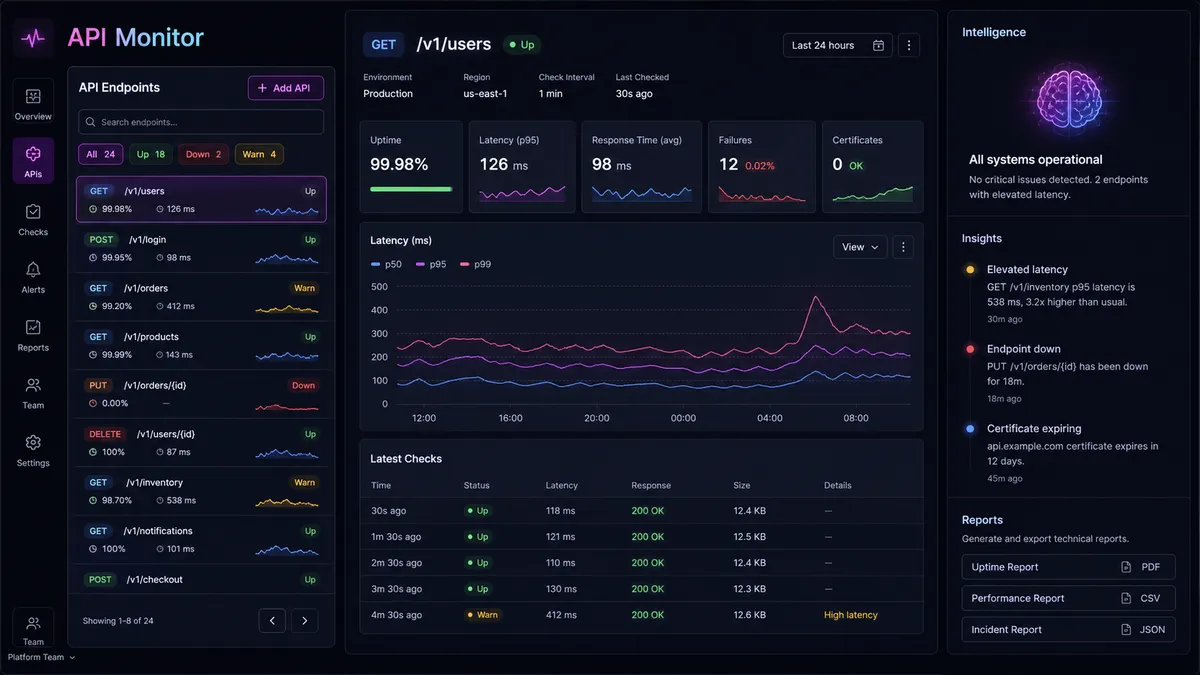Open the Alerts bell icon
This screenshot has height=675, width=1200.
tap(33, 270)
